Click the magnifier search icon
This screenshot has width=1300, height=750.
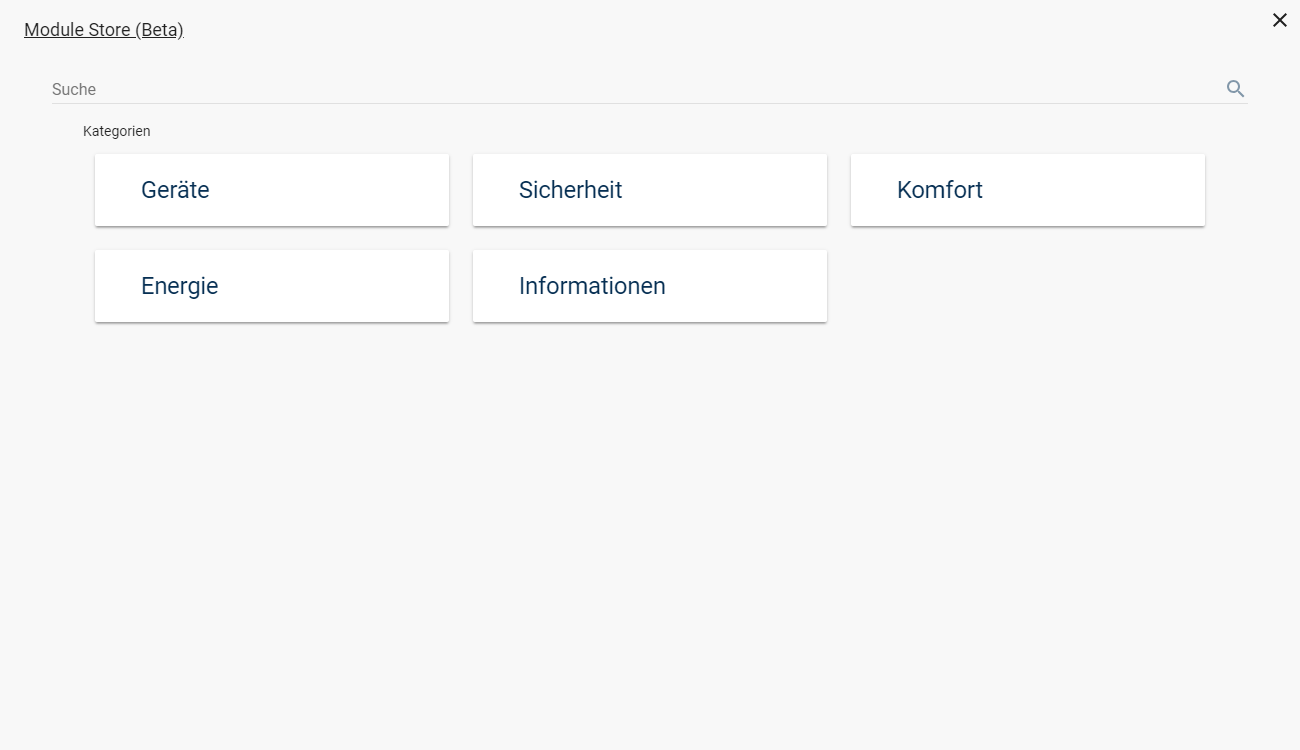[x=1235, y=89]
